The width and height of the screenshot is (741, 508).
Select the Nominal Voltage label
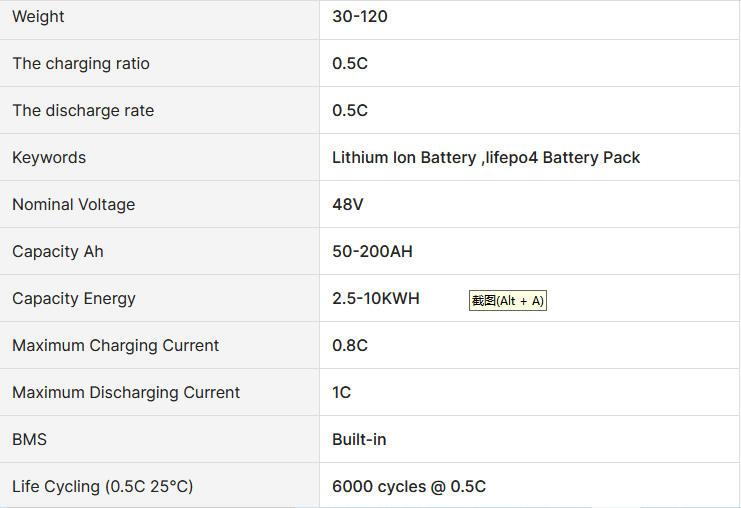73,205
